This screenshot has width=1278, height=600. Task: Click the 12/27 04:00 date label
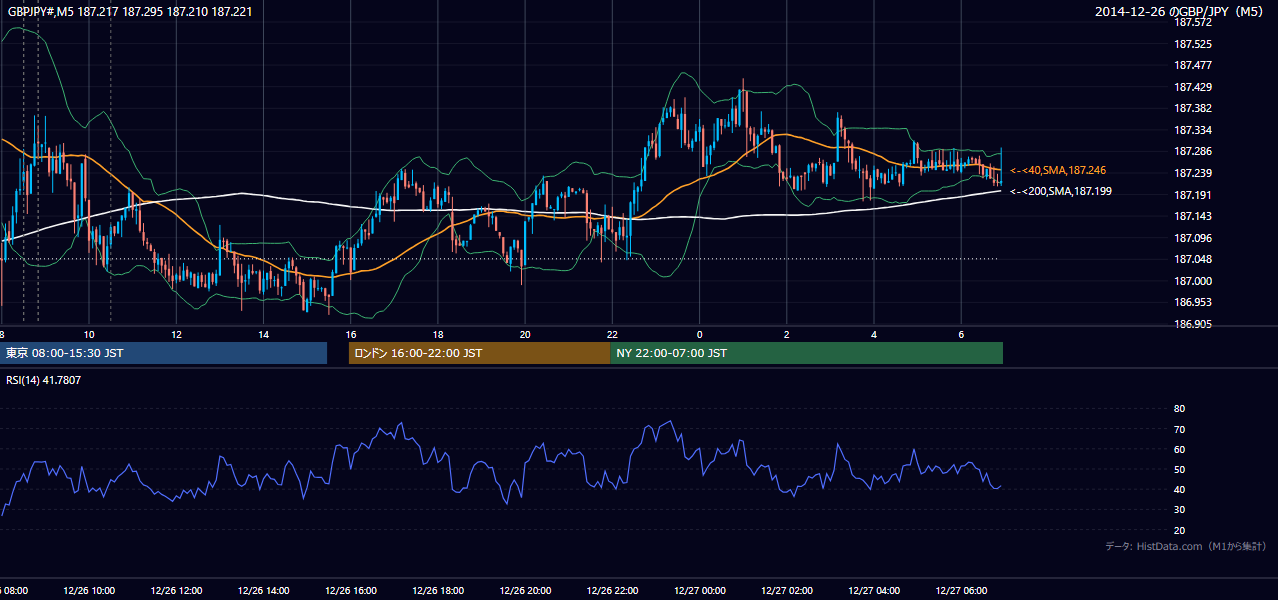click(874, 591)
